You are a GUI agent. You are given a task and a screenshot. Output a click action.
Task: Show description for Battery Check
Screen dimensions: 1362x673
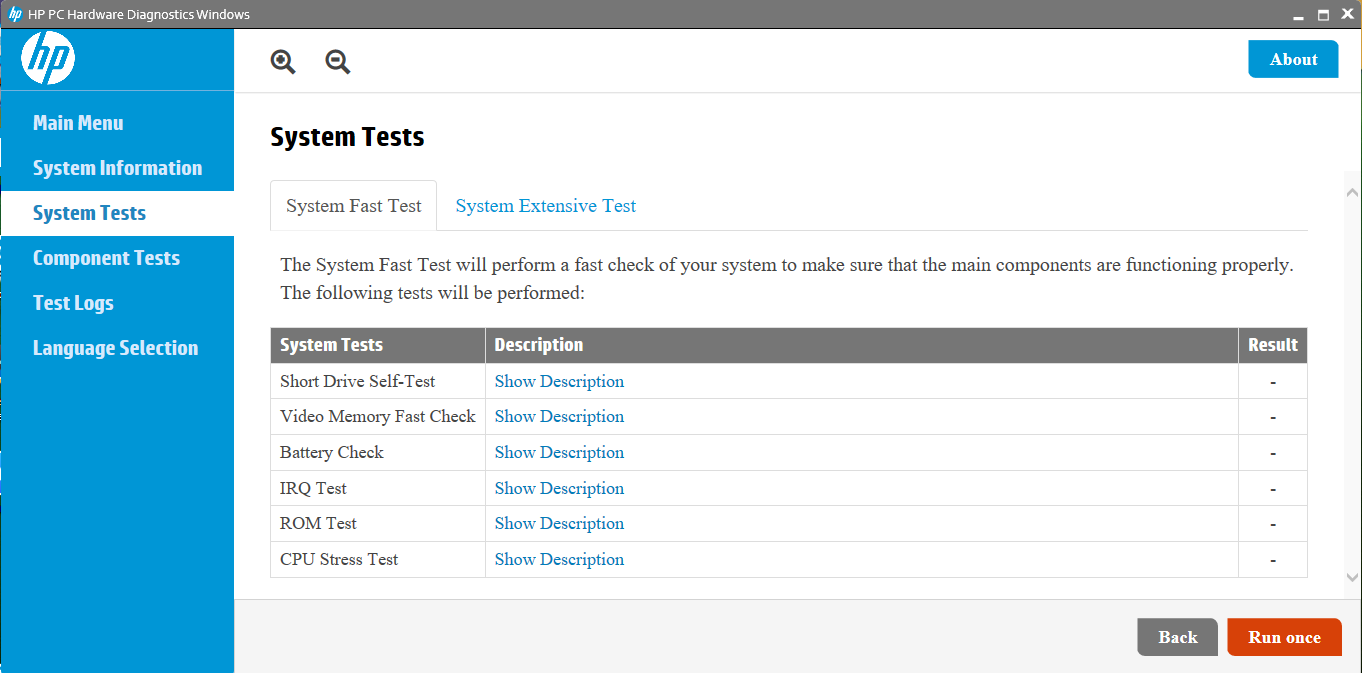559,452
